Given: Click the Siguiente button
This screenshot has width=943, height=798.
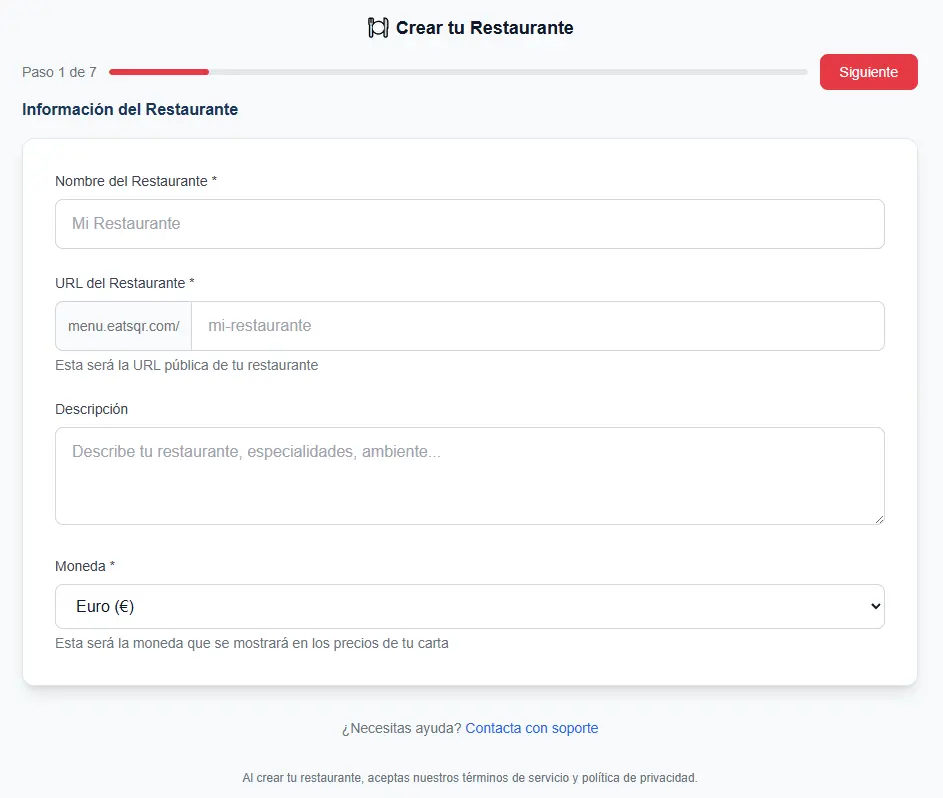Looking at the screenshot, I should click(x=868, y=72).
